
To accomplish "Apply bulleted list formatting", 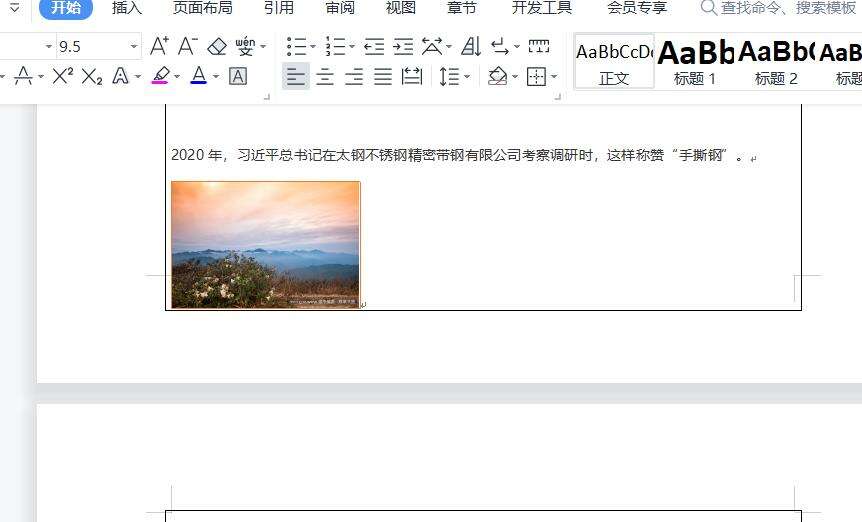I will click(x=297, y=47).
